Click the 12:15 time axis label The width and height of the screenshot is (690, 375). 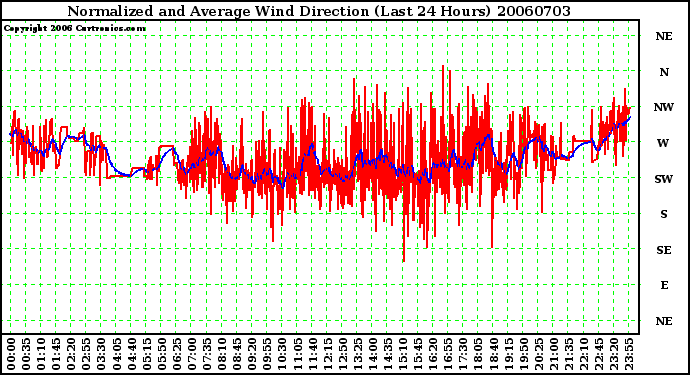(327, 354)
